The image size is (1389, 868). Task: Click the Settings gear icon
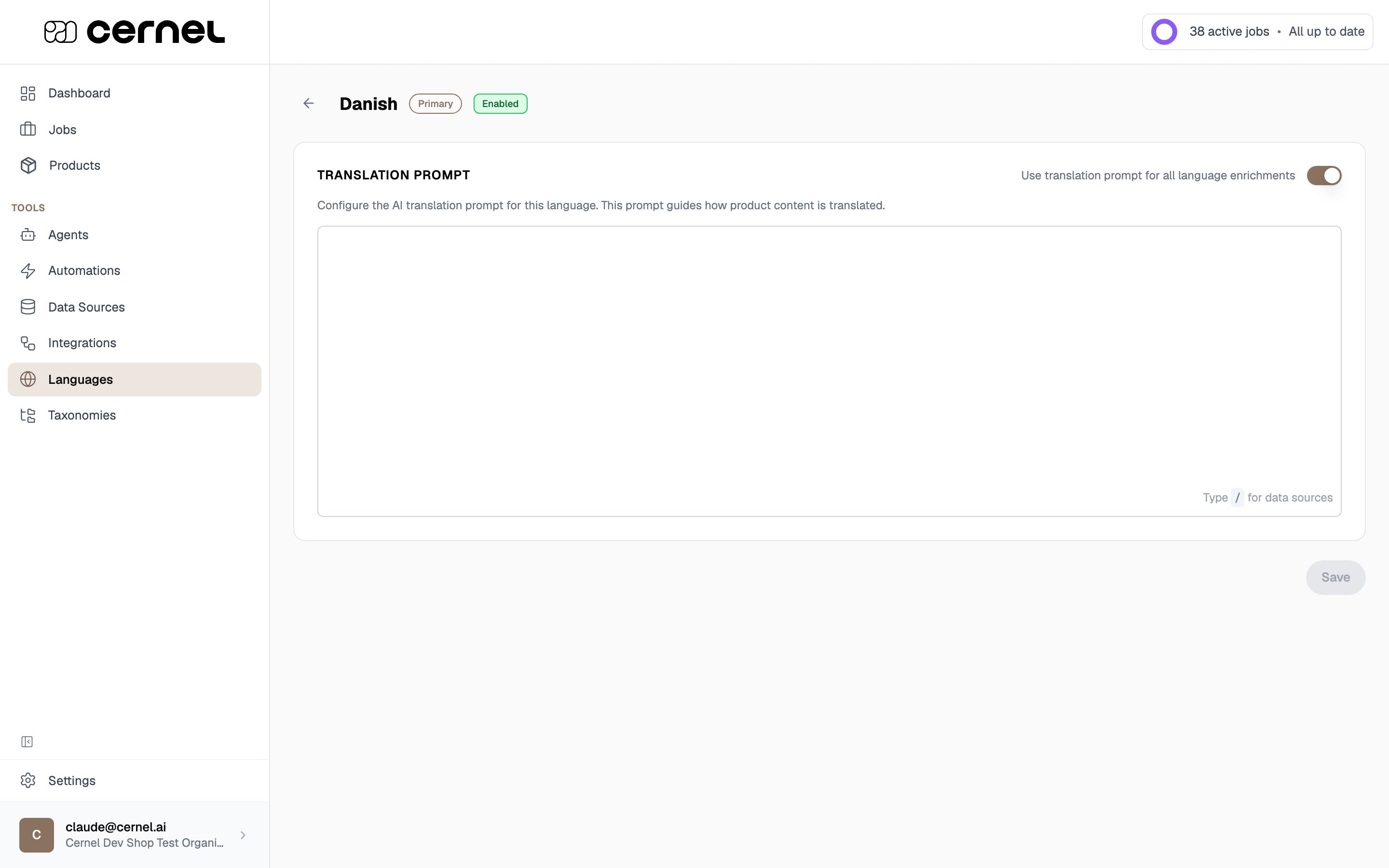point(27,780)
